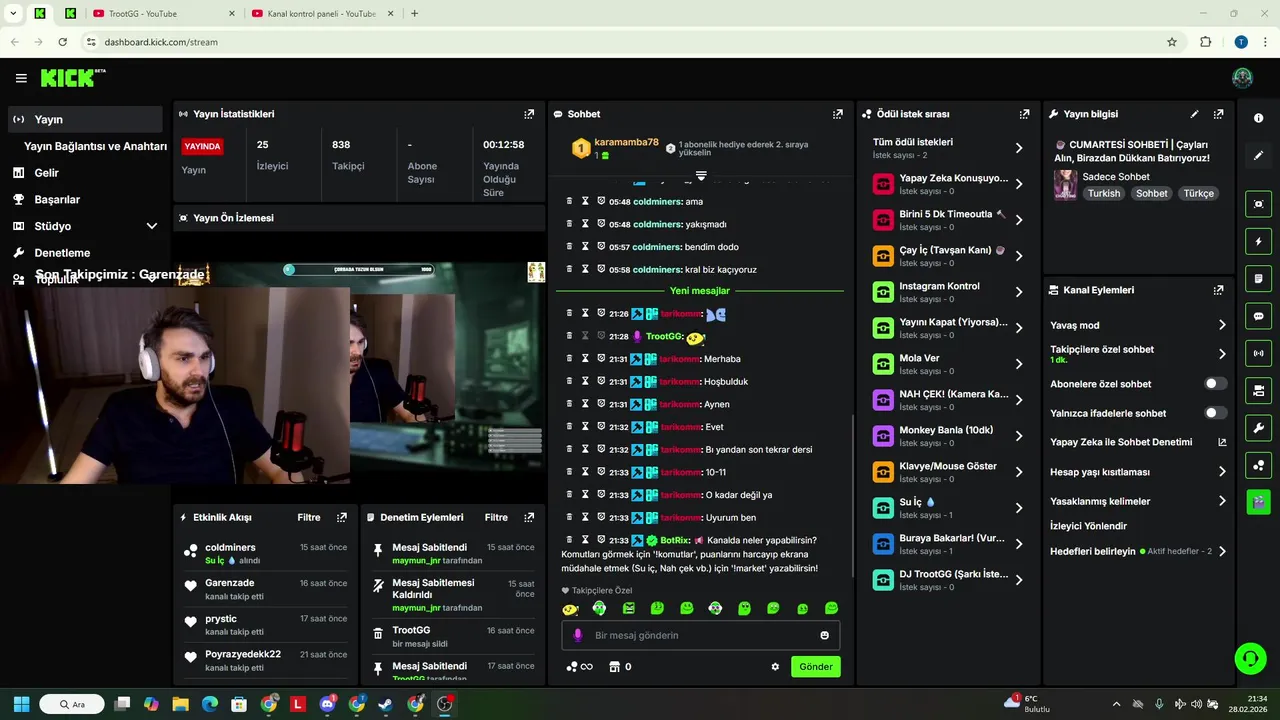Viewport: 1280px width, 720px height.
Task: Click the broadcast signal icon in right sidebar
Action: (x=1258, y=353)
